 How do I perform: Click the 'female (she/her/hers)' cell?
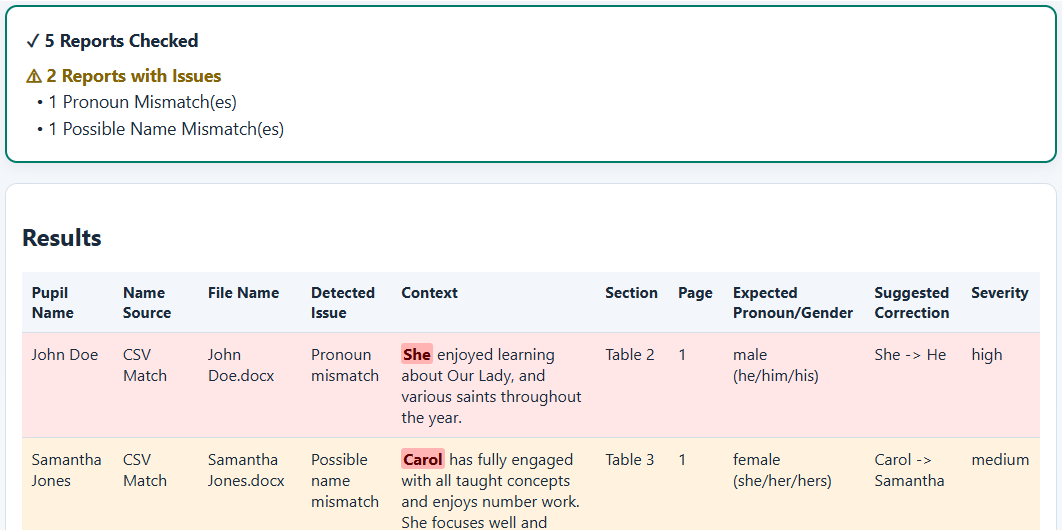[x=782, y=470]
